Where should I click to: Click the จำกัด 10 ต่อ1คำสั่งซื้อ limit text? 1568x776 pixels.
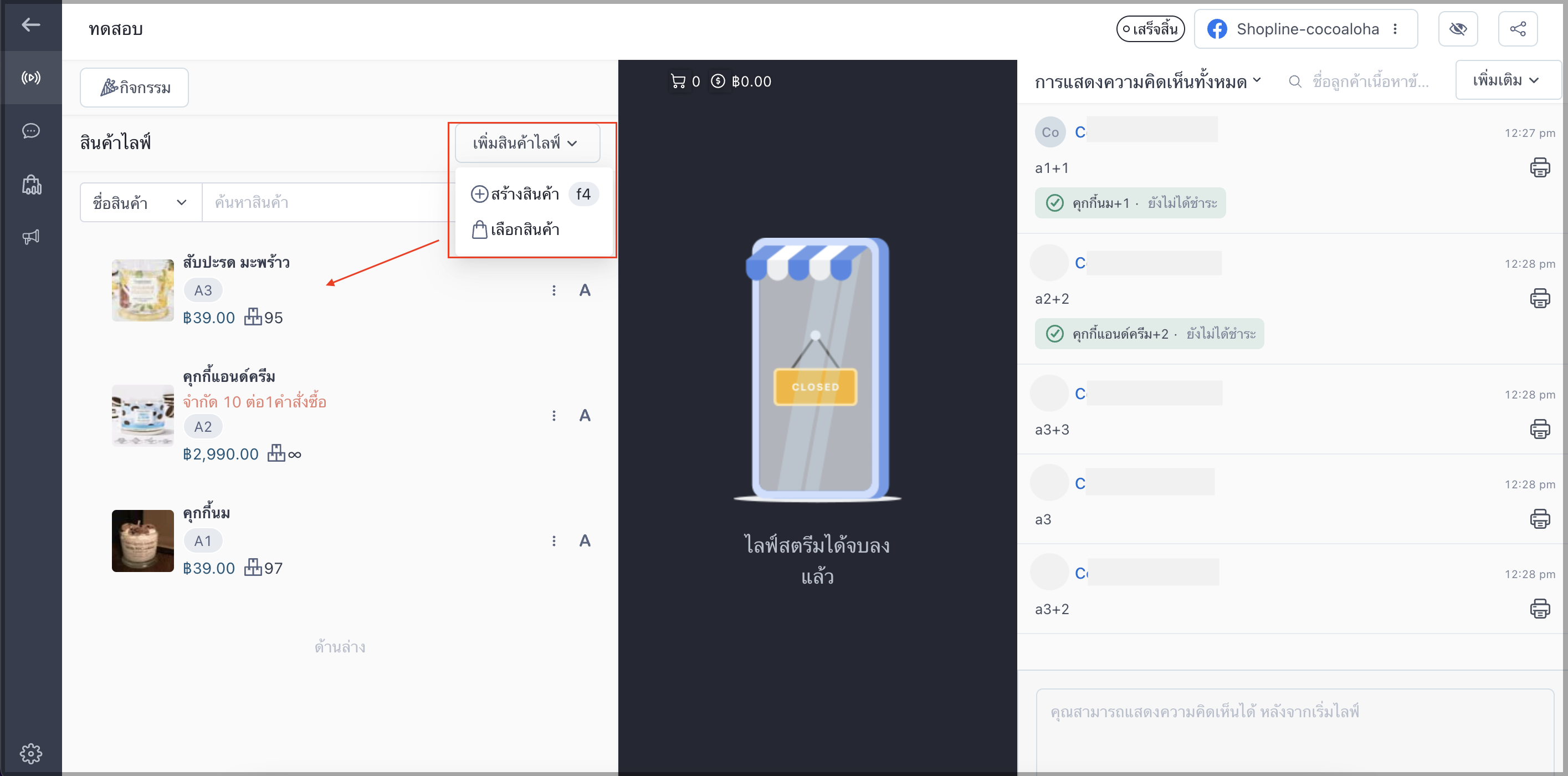coord(254,401)
